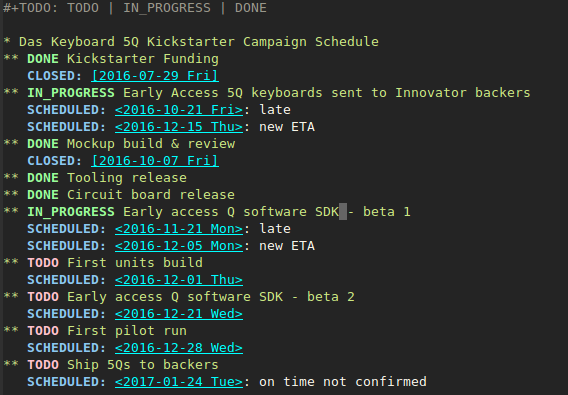568x395 pixels.
Task: Fold the Mockup build & review heading stars
Action: [x=11, y=144]
